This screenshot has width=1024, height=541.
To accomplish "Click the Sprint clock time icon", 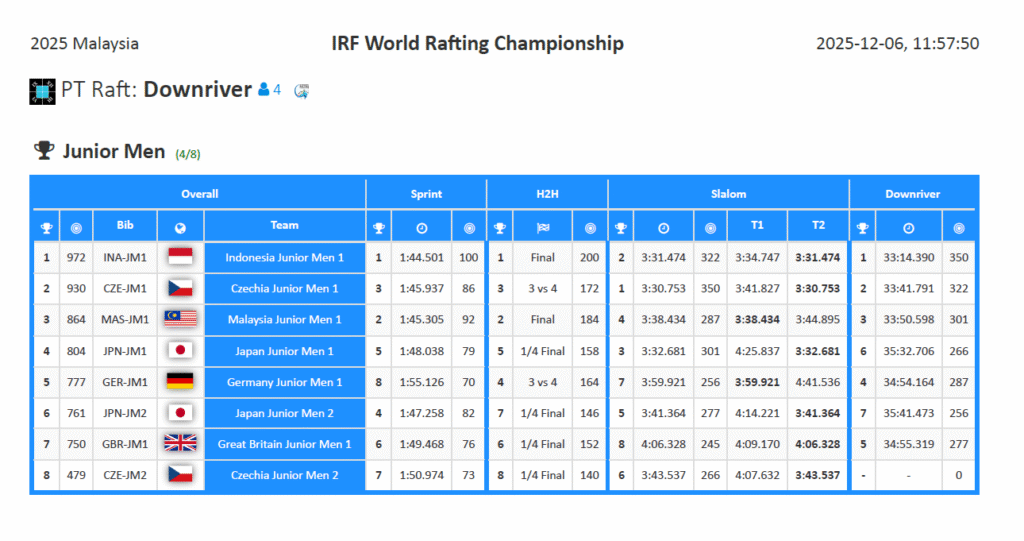I will [x=421, y=227].
